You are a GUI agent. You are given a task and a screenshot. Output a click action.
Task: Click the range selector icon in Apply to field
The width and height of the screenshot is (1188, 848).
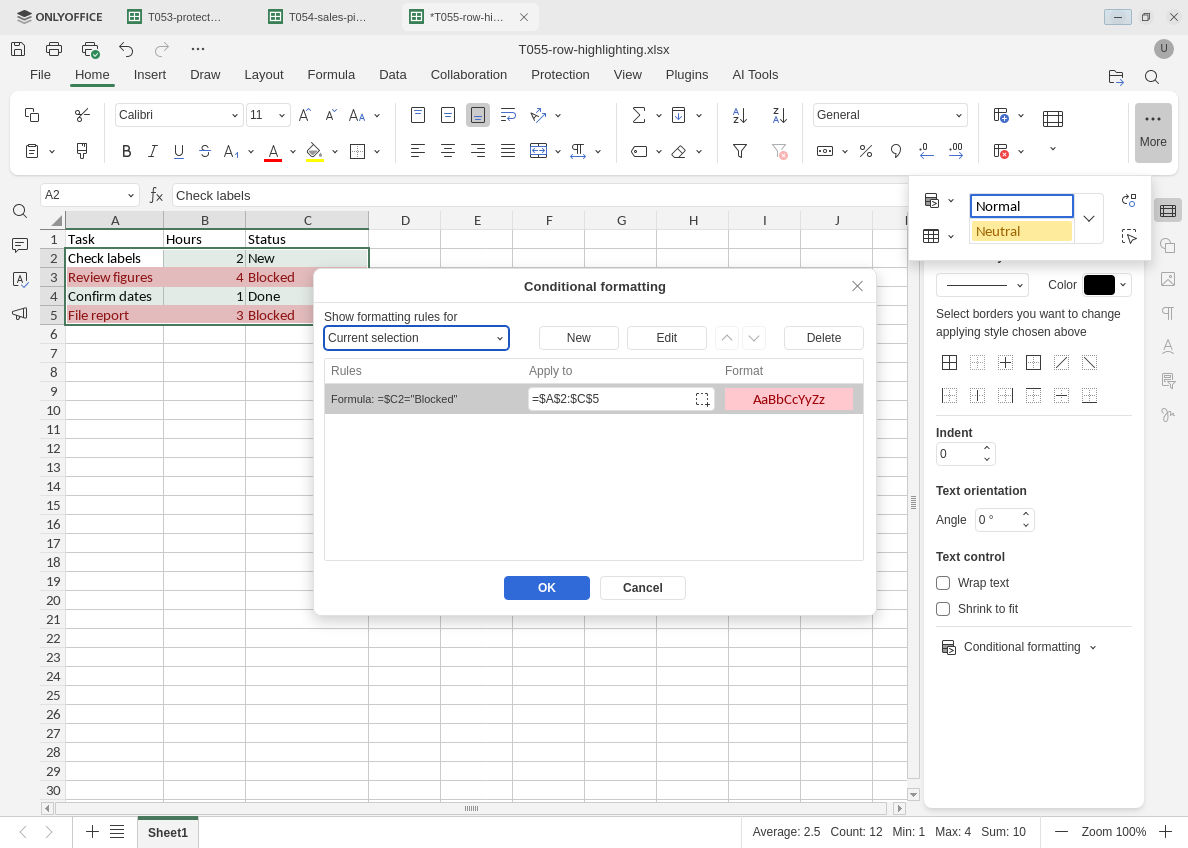702,399
